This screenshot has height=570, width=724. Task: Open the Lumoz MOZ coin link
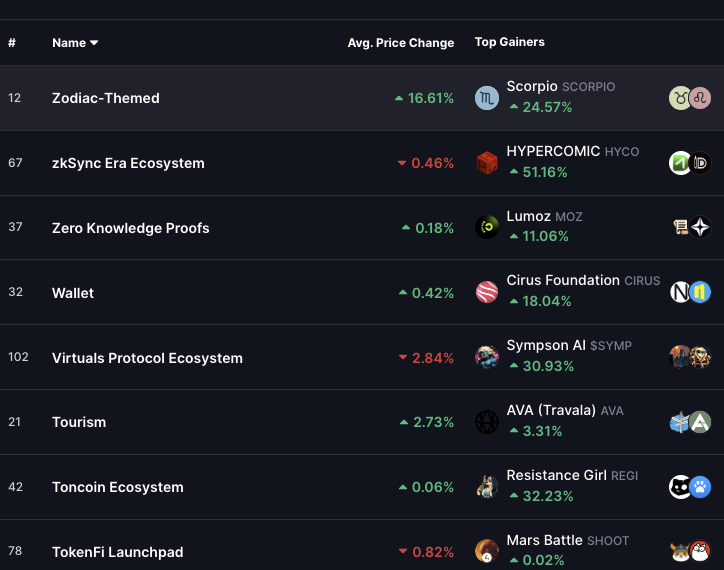(x=544, y=216)
